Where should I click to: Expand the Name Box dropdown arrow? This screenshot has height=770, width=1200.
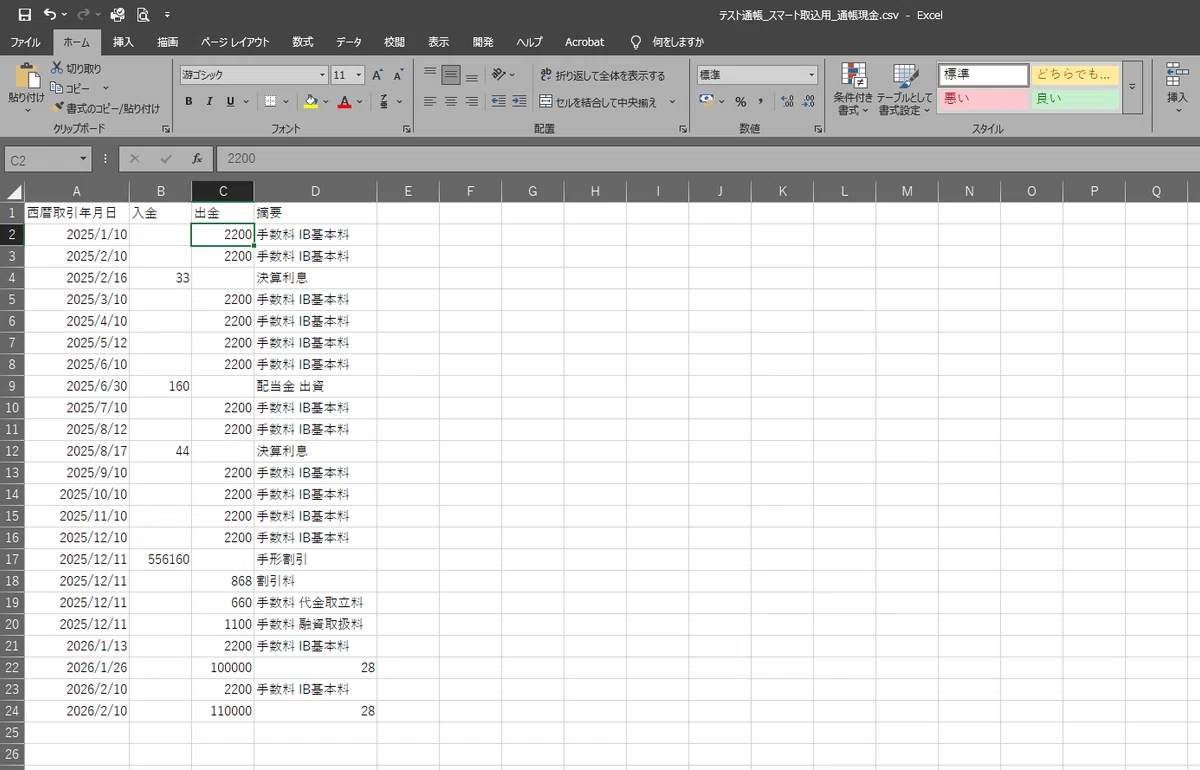click(x=84, y=159)
